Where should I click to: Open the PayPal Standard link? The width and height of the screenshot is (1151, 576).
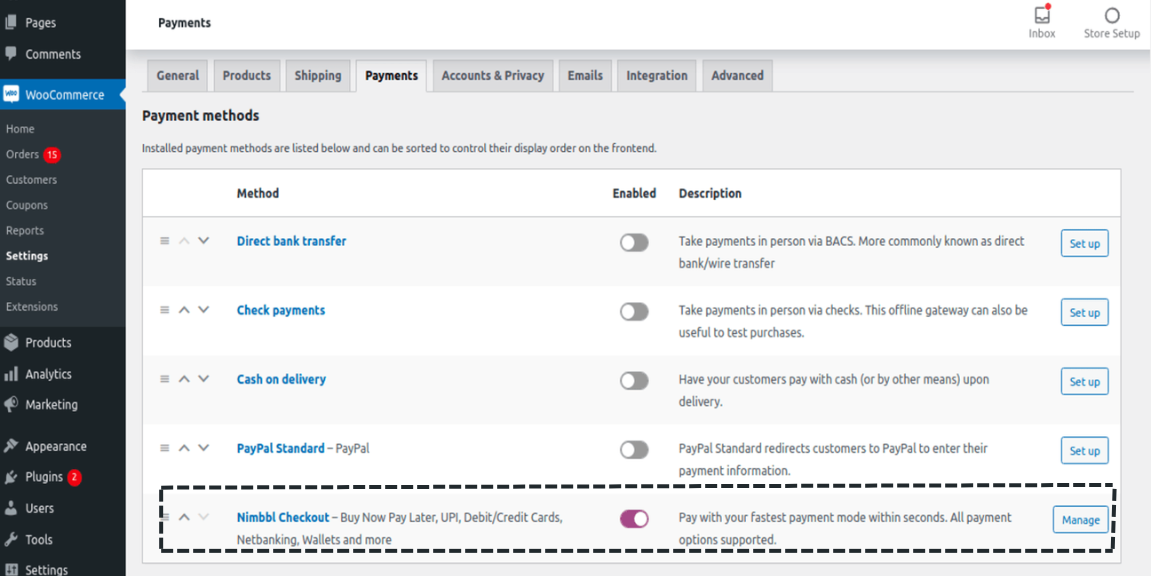pyautogui.click(x=280, y=448)
